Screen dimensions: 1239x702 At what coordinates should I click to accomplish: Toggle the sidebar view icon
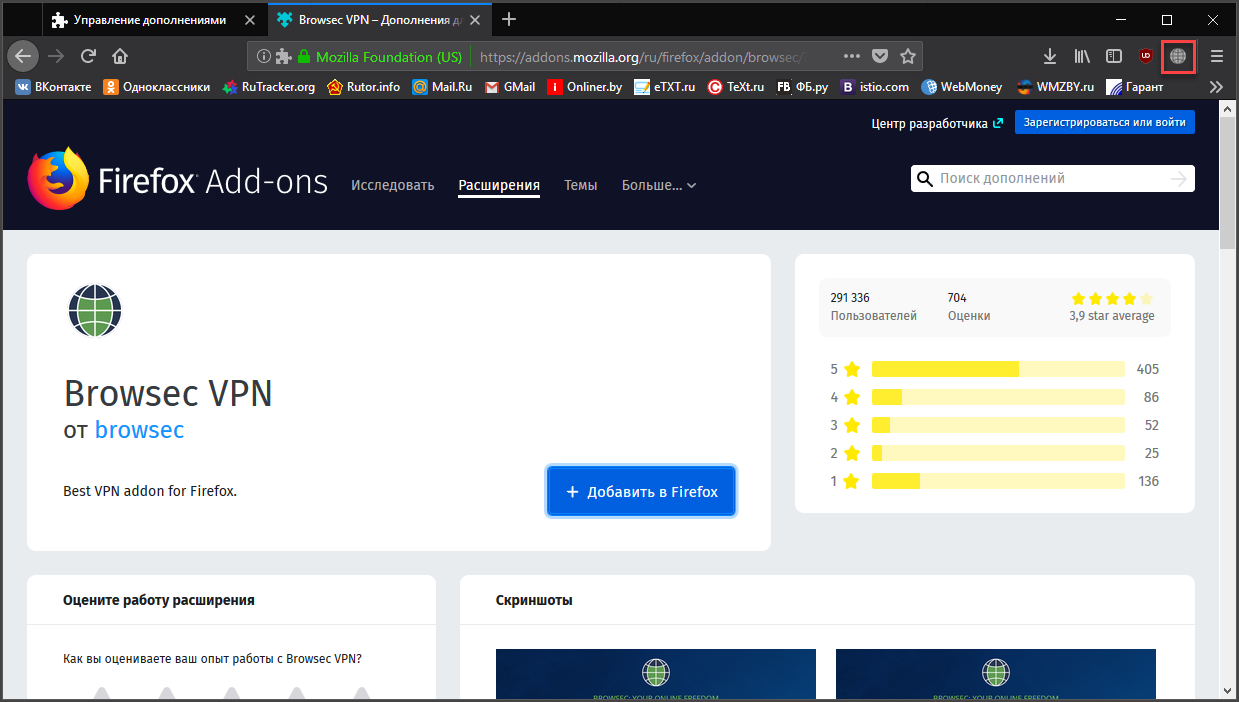(x=1113, y=56)
